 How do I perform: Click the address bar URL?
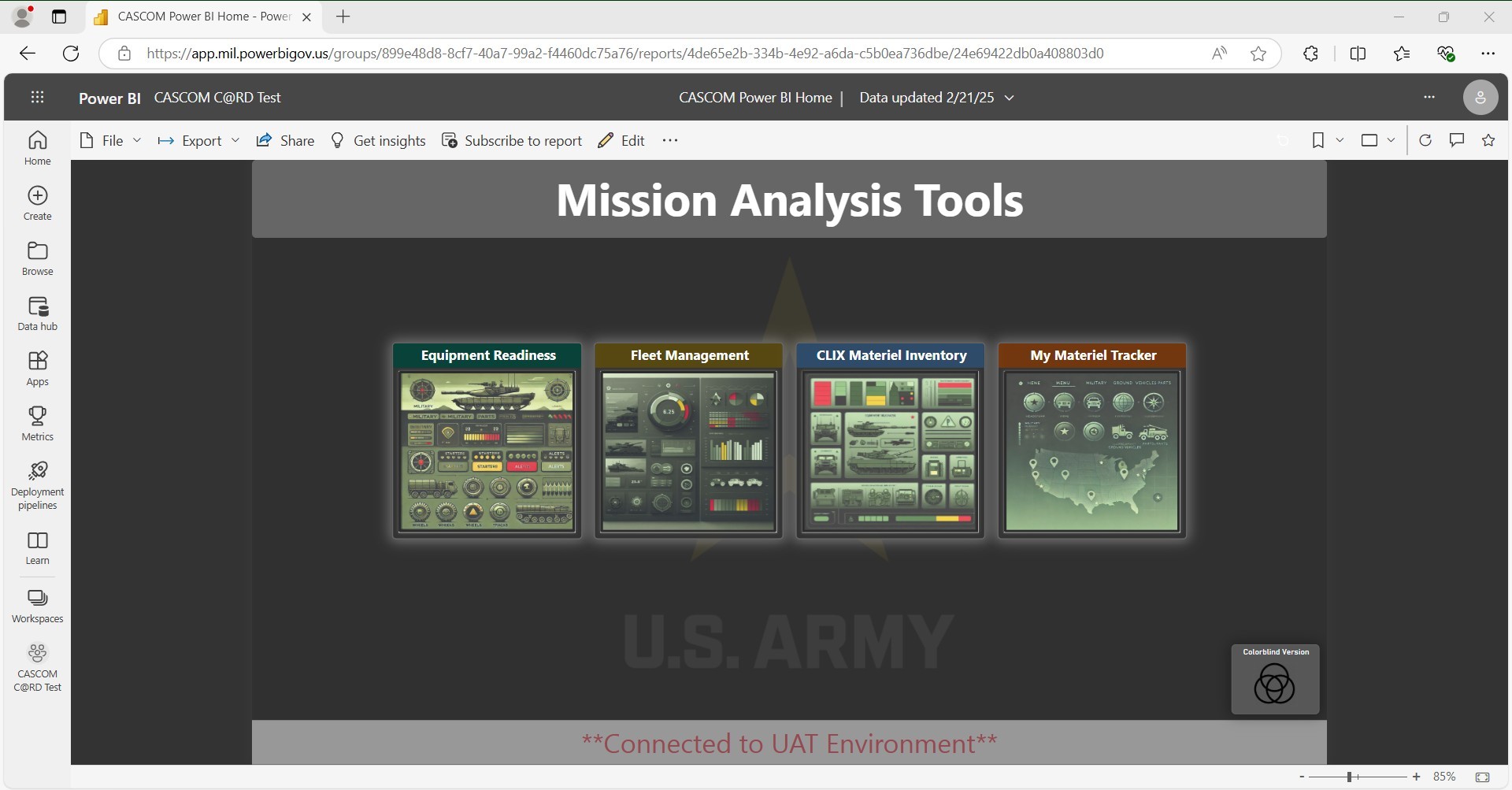[625, 54]
